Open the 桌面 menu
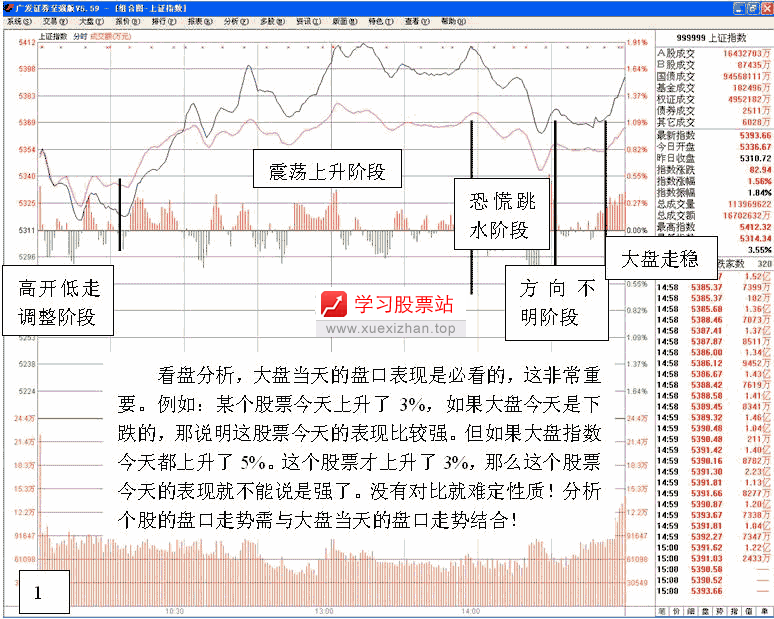Image resolution: width=774 pixels, height=619 pixels. [x=345, y=21]
